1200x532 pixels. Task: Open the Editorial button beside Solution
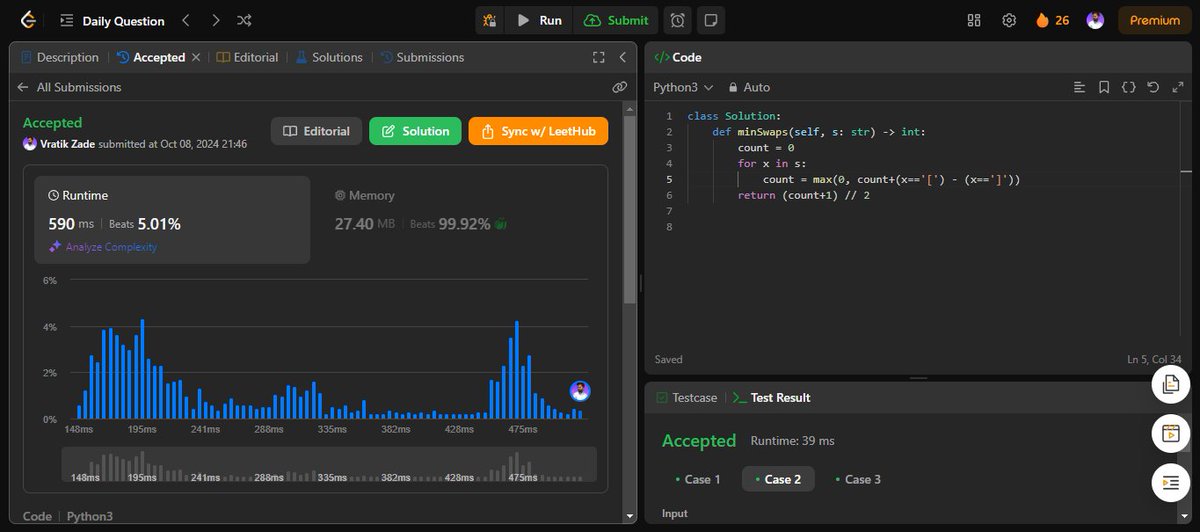pos(316,131)
